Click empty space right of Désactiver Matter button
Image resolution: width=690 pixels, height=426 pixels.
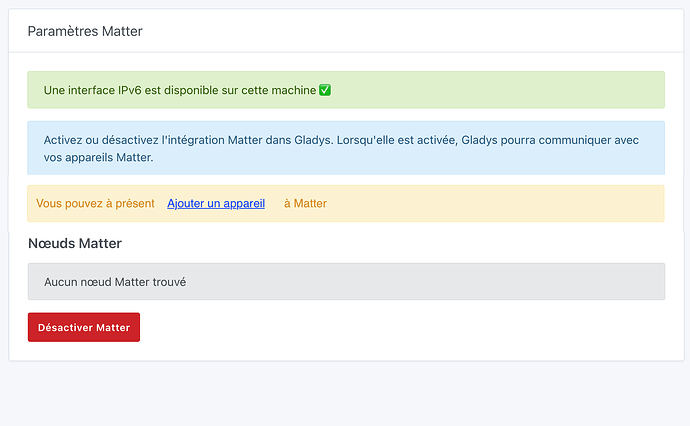[400, 327]
